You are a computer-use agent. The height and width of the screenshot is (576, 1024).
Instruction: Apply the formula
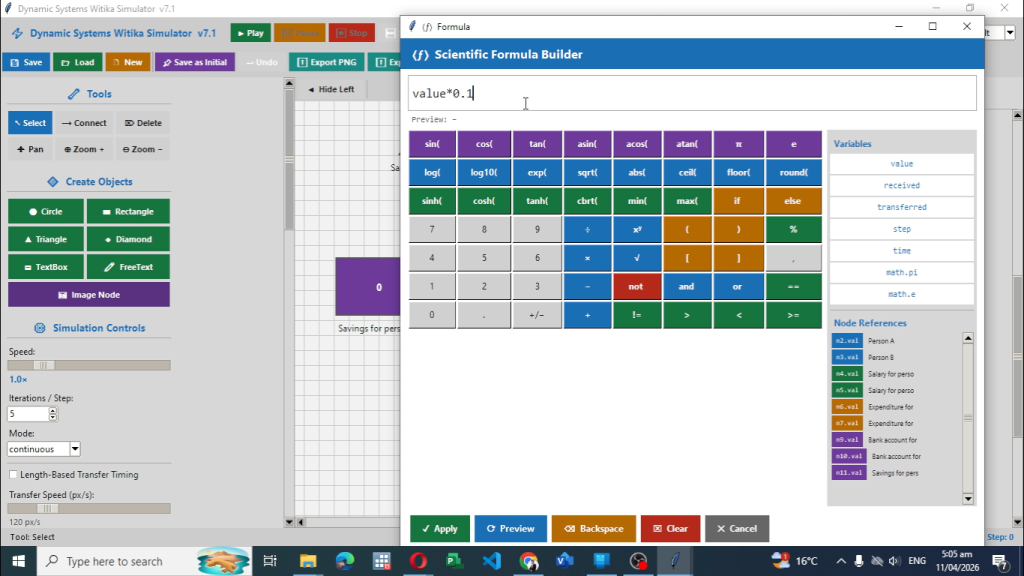(440, 528)
